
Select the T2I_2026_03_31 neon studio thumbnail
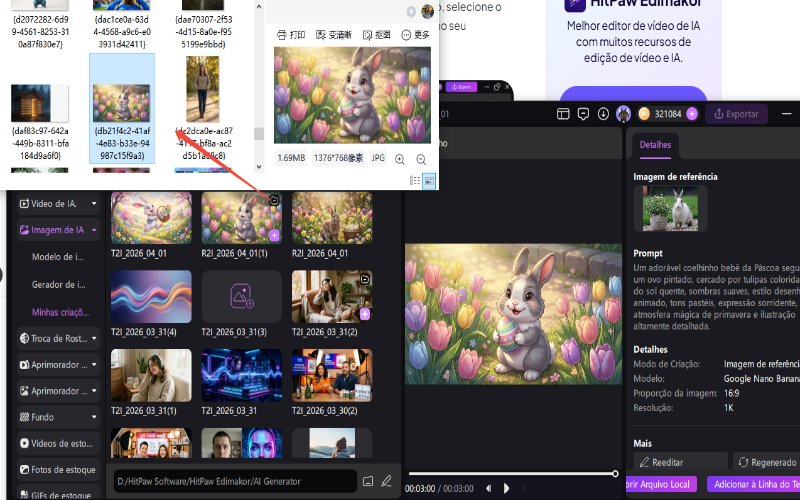point(242,375)
